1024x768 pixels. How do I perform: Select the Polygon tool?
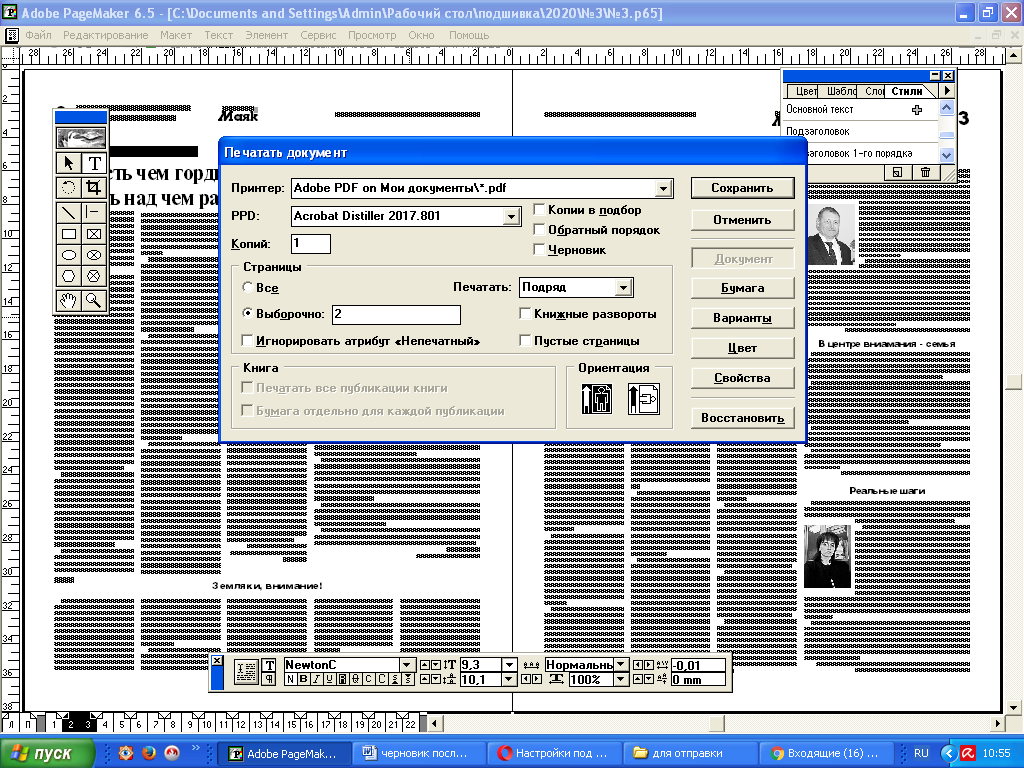(69, 276)
